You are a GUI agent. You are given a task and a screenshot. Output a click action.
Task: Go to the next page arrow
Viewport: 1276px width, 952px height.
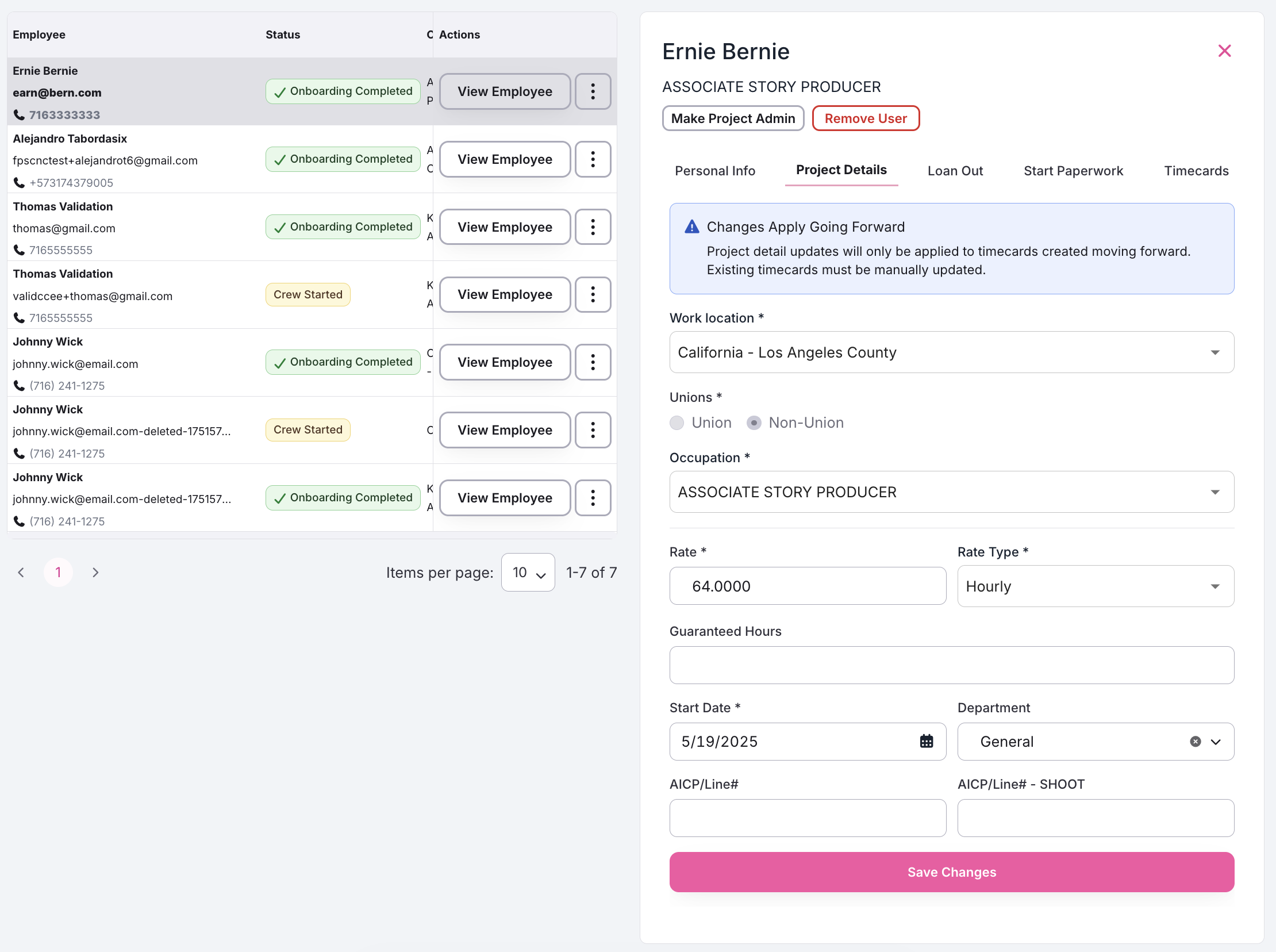point(95,572)
